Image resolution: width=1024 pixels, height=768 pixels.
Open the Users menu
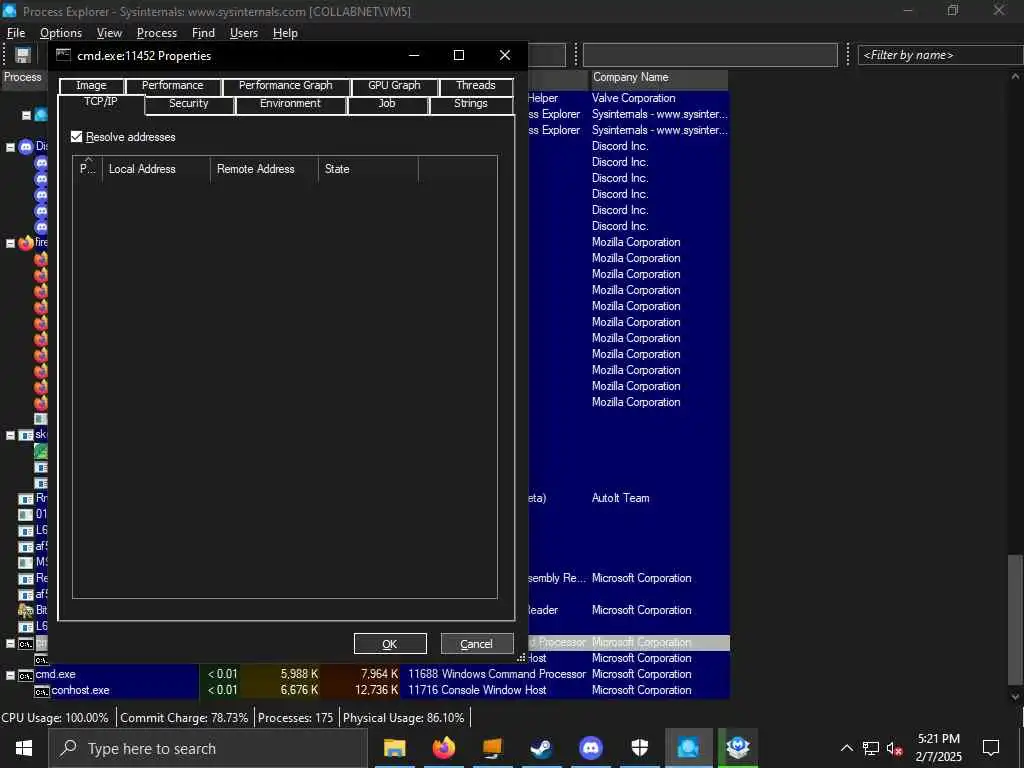click(x=244, y=33)
